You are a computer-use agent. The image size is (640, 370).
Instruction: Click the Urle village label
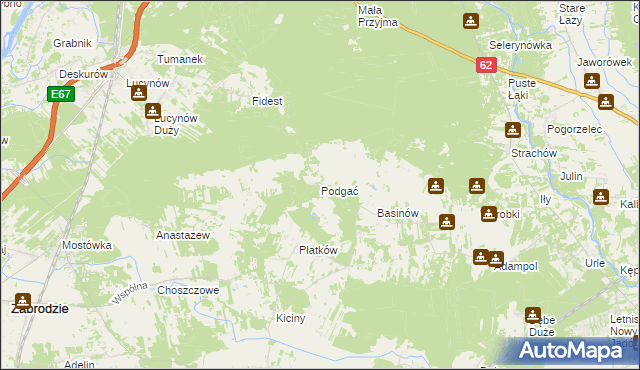pyautogui.click(x=595, y=263)
